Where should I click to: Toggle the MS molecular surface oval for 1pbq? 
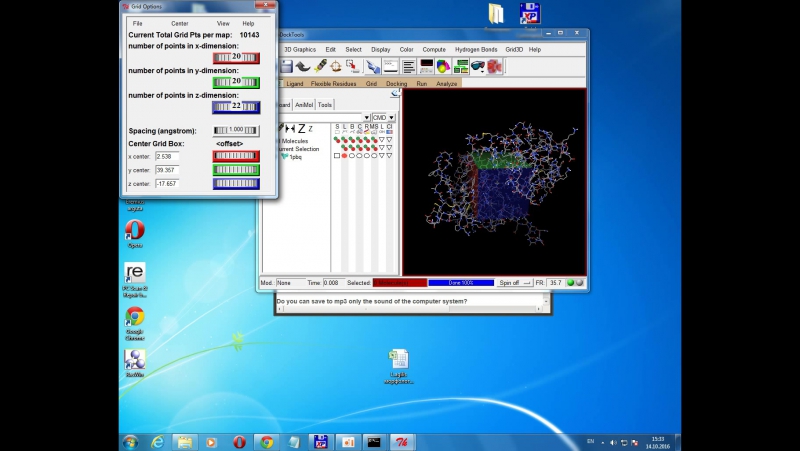coord(374,156)
